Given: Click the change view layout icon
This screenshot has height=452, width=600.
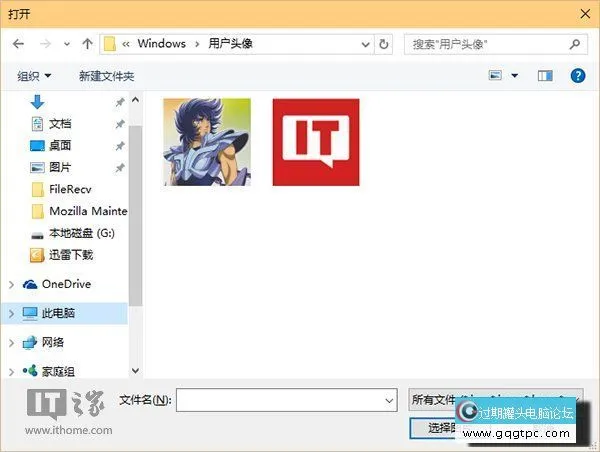Looking at the screenshot, I should [495, 76].
